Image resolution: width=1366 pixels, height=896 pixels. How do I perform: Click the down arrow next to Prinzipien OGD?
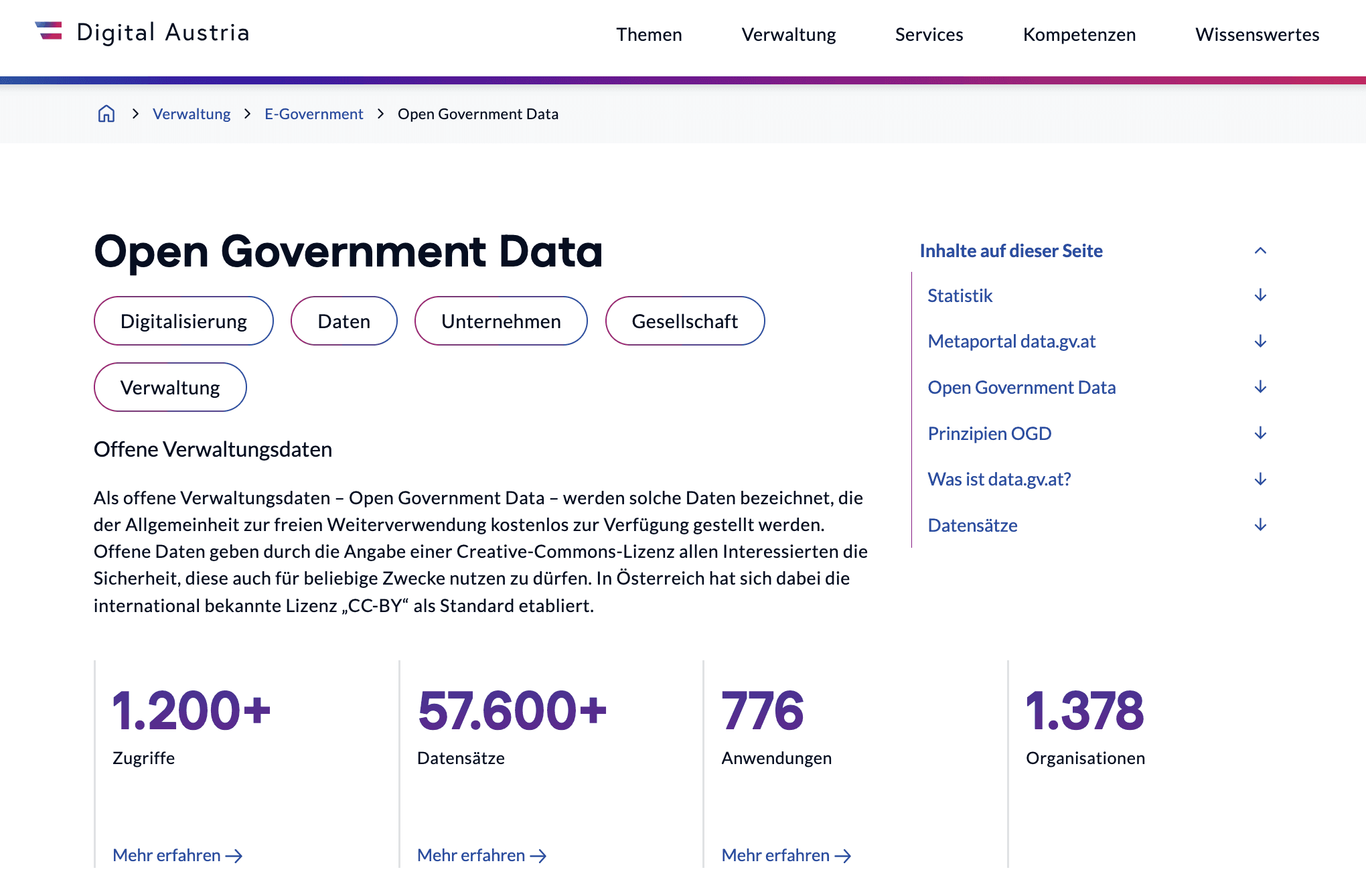(x=1260, y=433)
